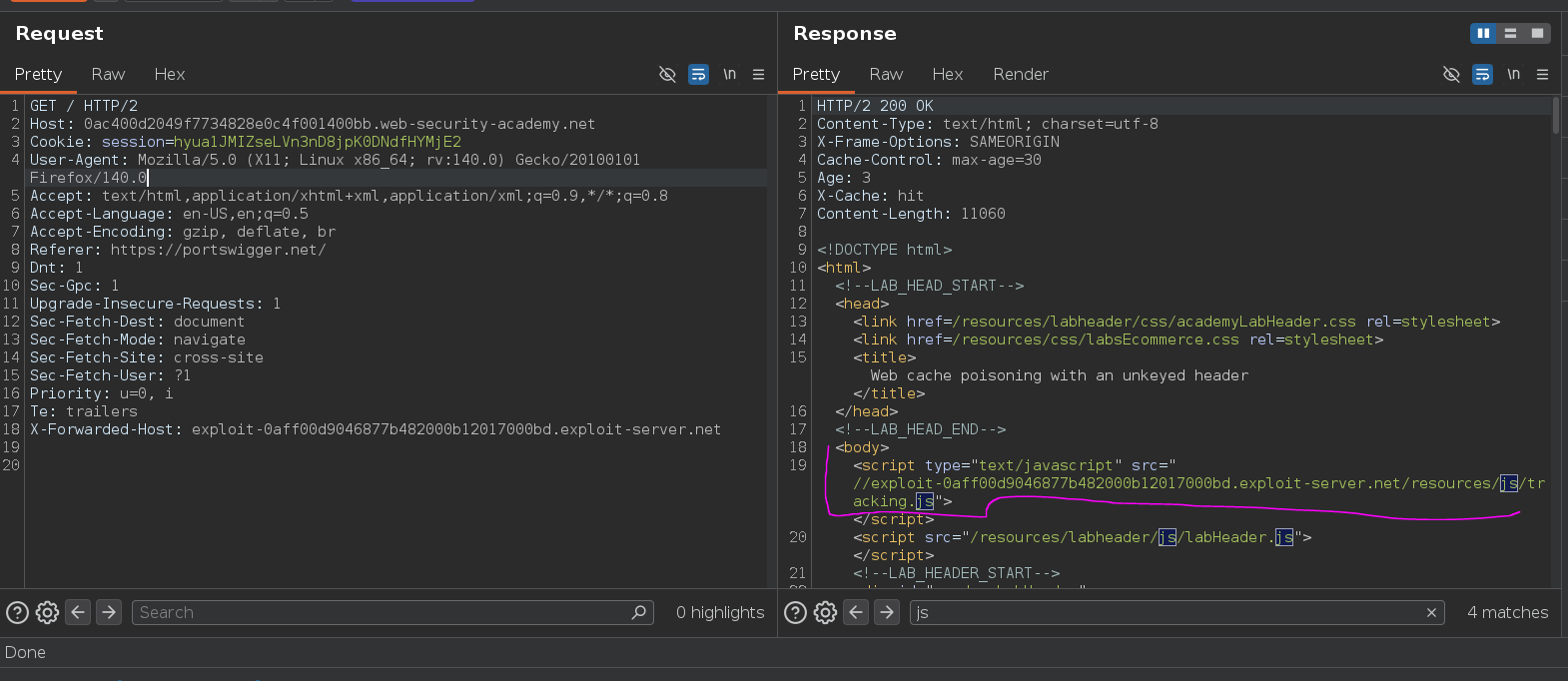Open search help icon in Response panel

coord(795,612)
